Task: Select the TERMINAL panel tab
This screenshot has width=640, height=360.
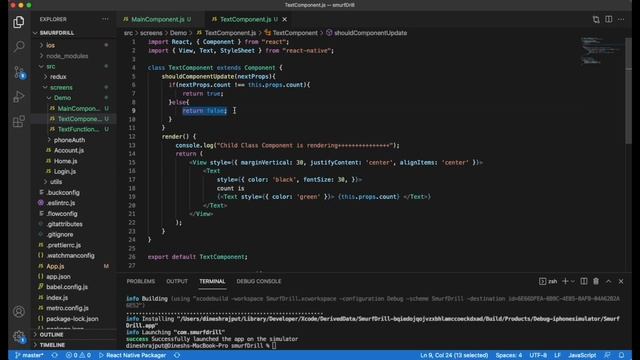Action: [212, 281]
